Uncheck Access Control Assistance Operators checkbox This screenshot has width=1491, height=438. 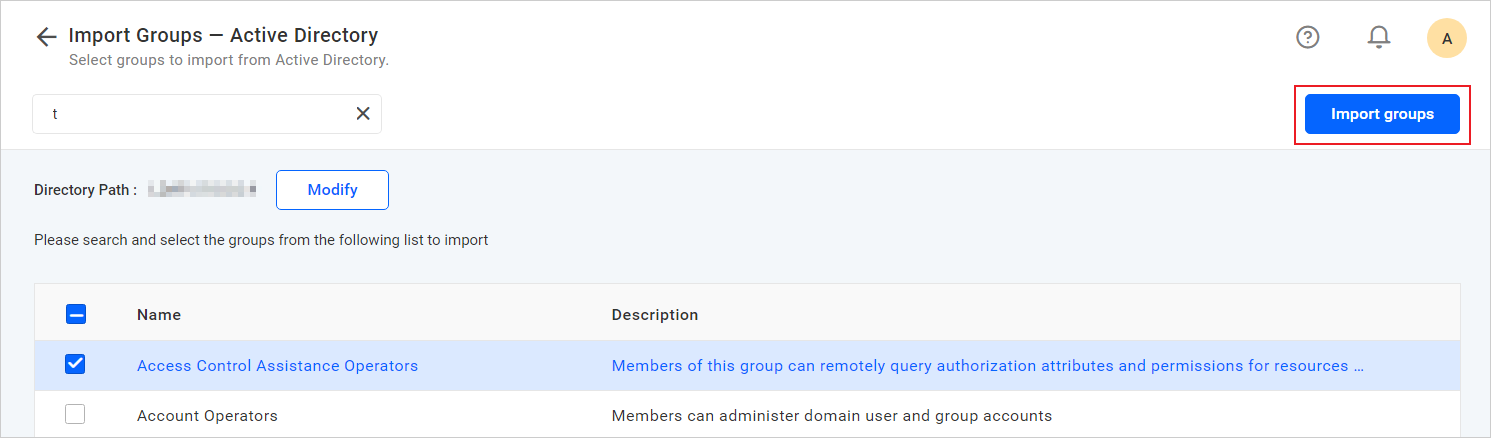[x=75, y=365]
